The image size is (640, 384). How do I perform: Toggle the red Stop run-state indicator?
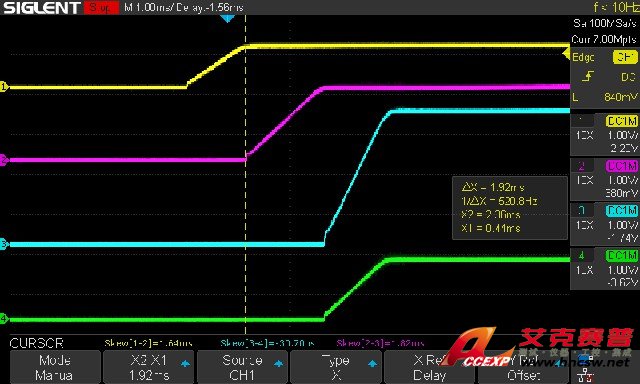pos(101,7)
